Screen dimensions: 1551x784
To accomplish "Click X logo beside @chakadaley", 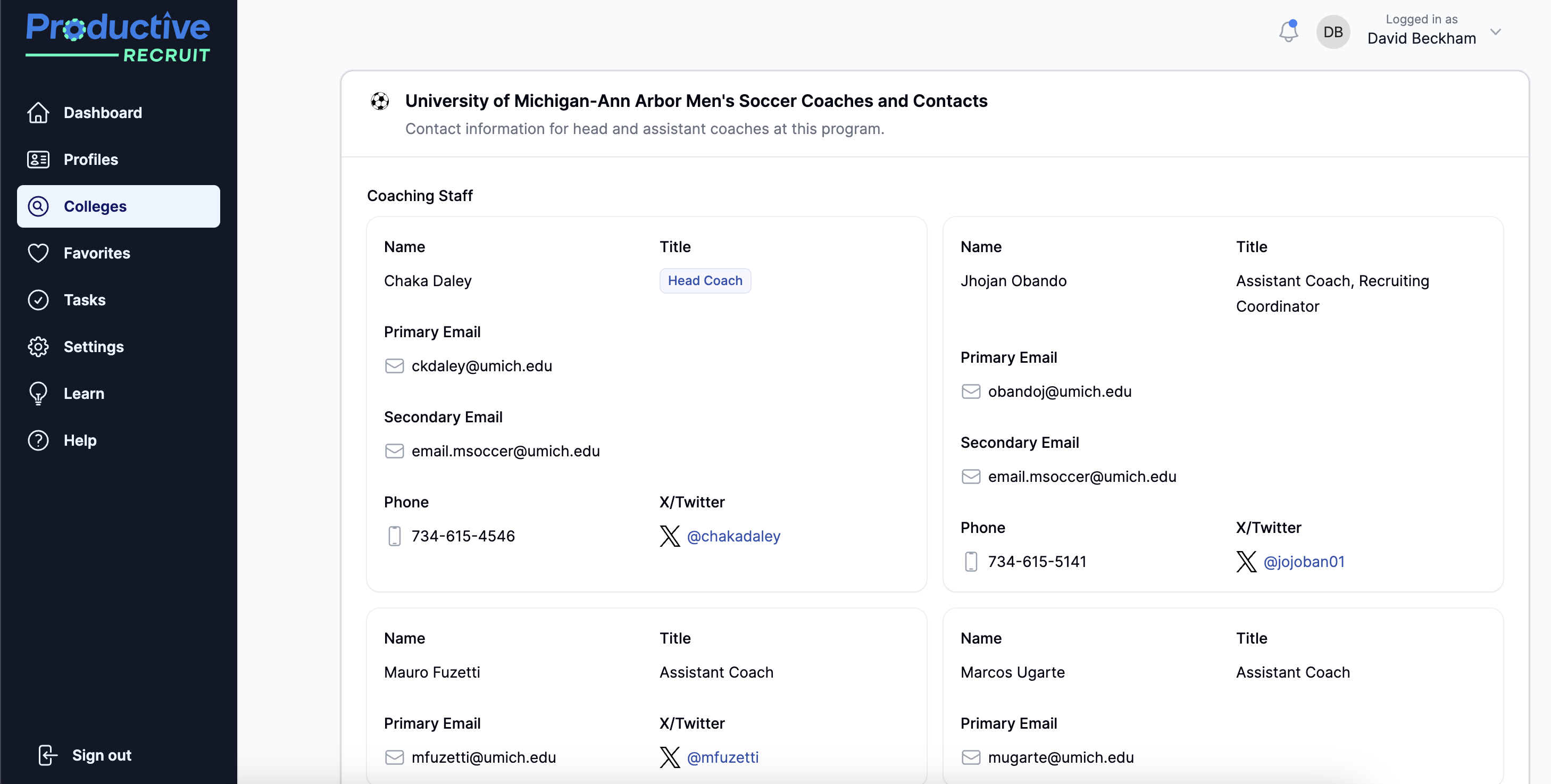I will point(670,536).
